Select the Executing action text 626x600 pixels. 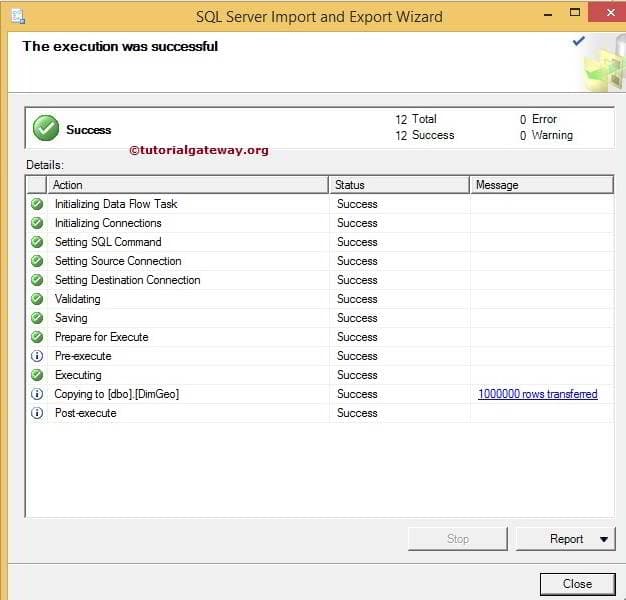(x=78, y=375)
